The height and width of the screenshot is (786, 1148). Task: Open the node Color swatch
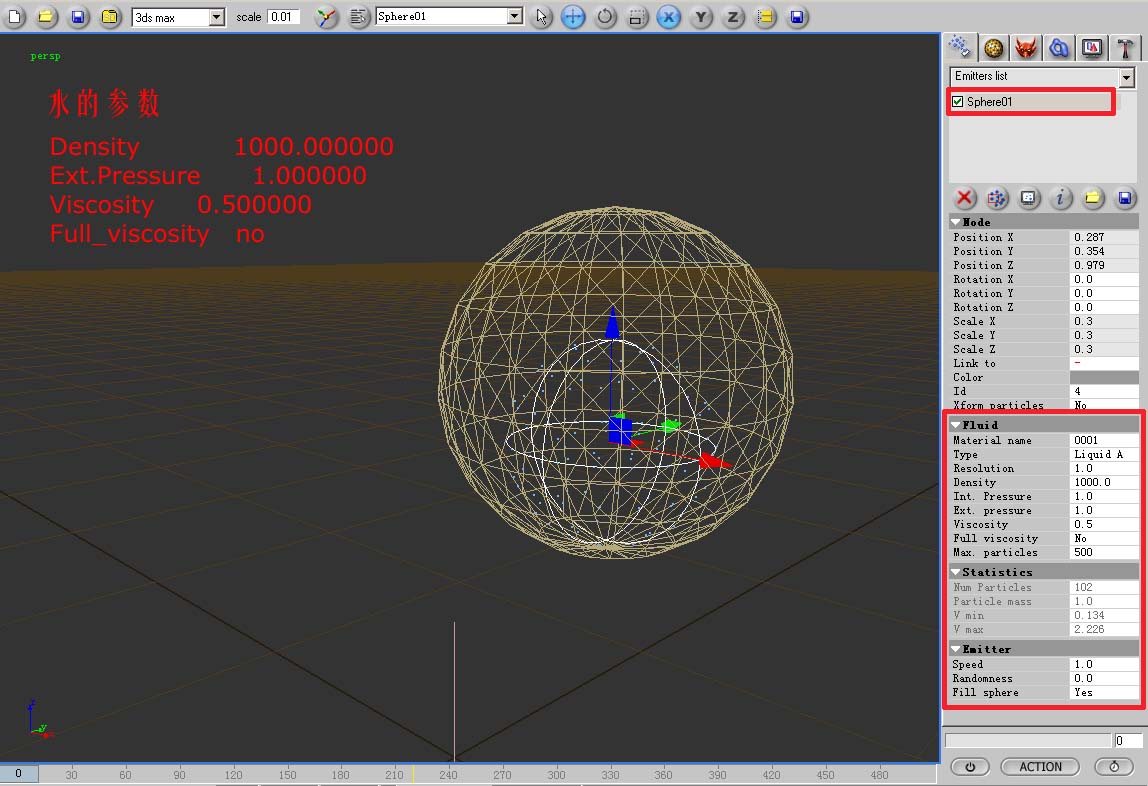coord(1104,377)
